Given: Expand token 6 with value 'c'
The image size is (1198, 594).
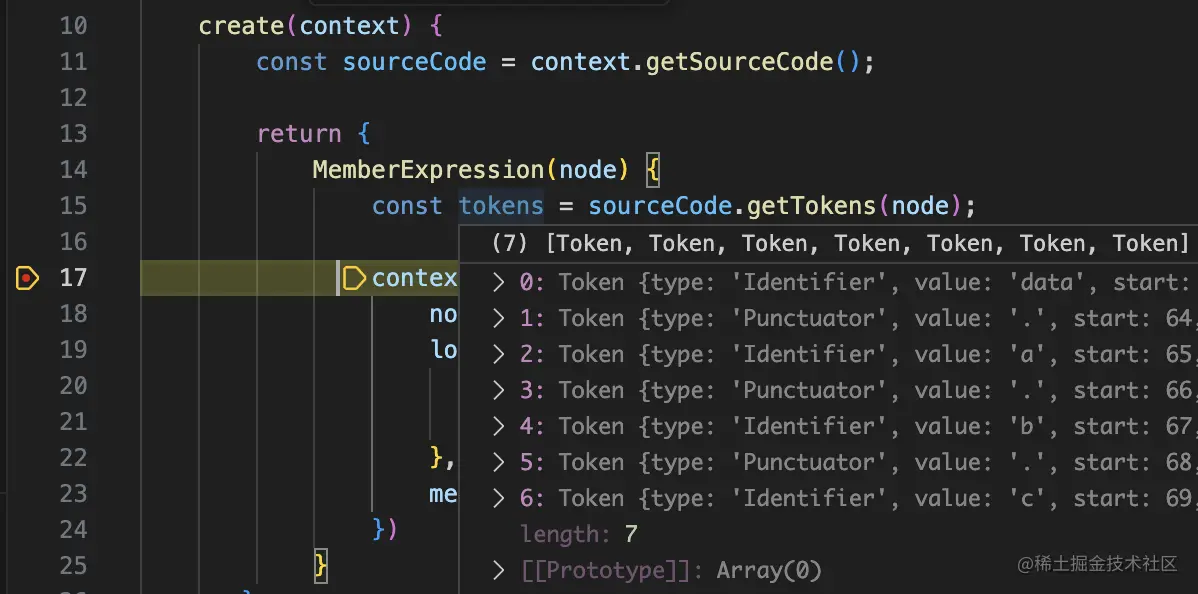Looking at the screenshot, I should [498, 498].
